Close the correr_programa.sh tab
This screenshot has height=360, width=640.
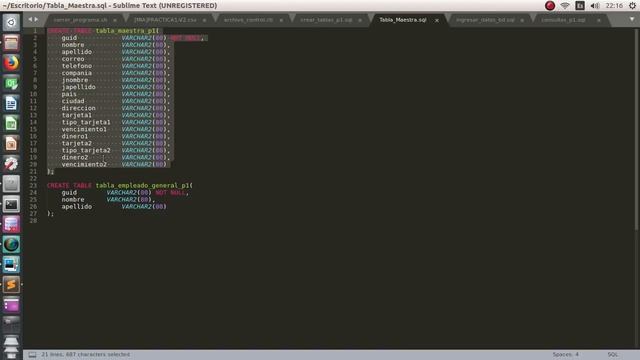(115, 20)
